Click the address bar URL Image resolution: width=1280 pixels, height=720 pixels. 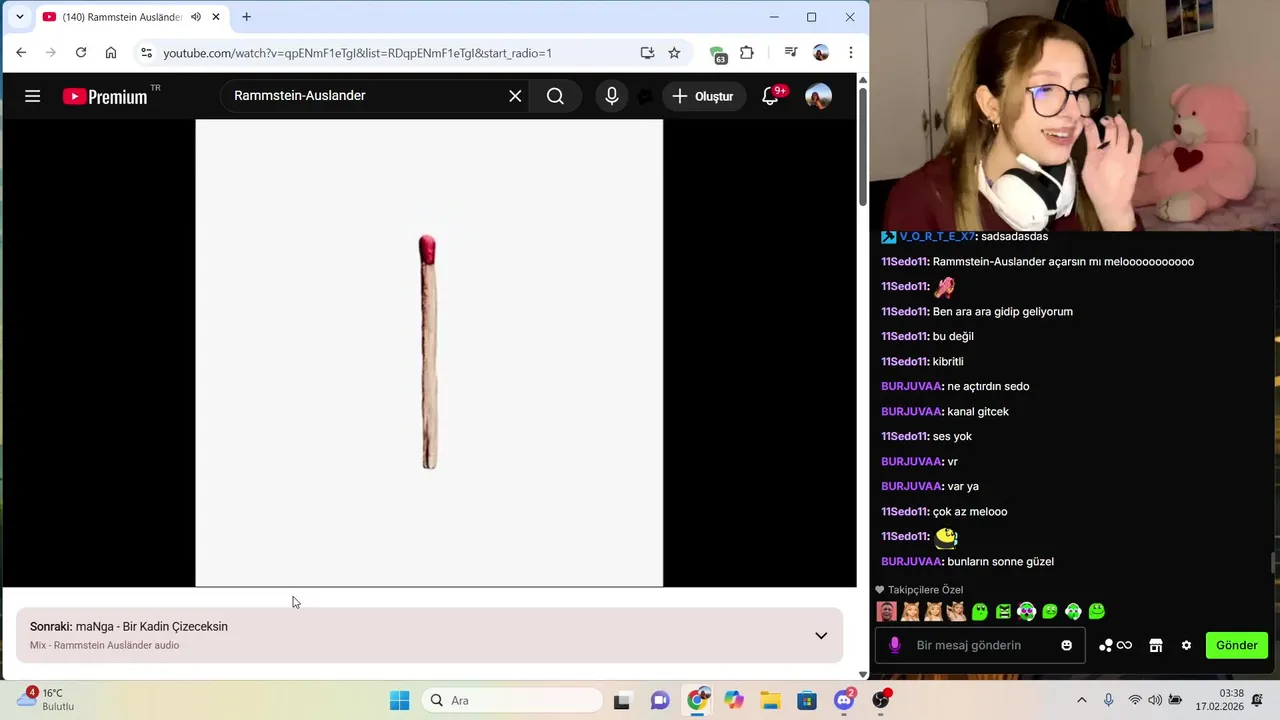[357, 53]
